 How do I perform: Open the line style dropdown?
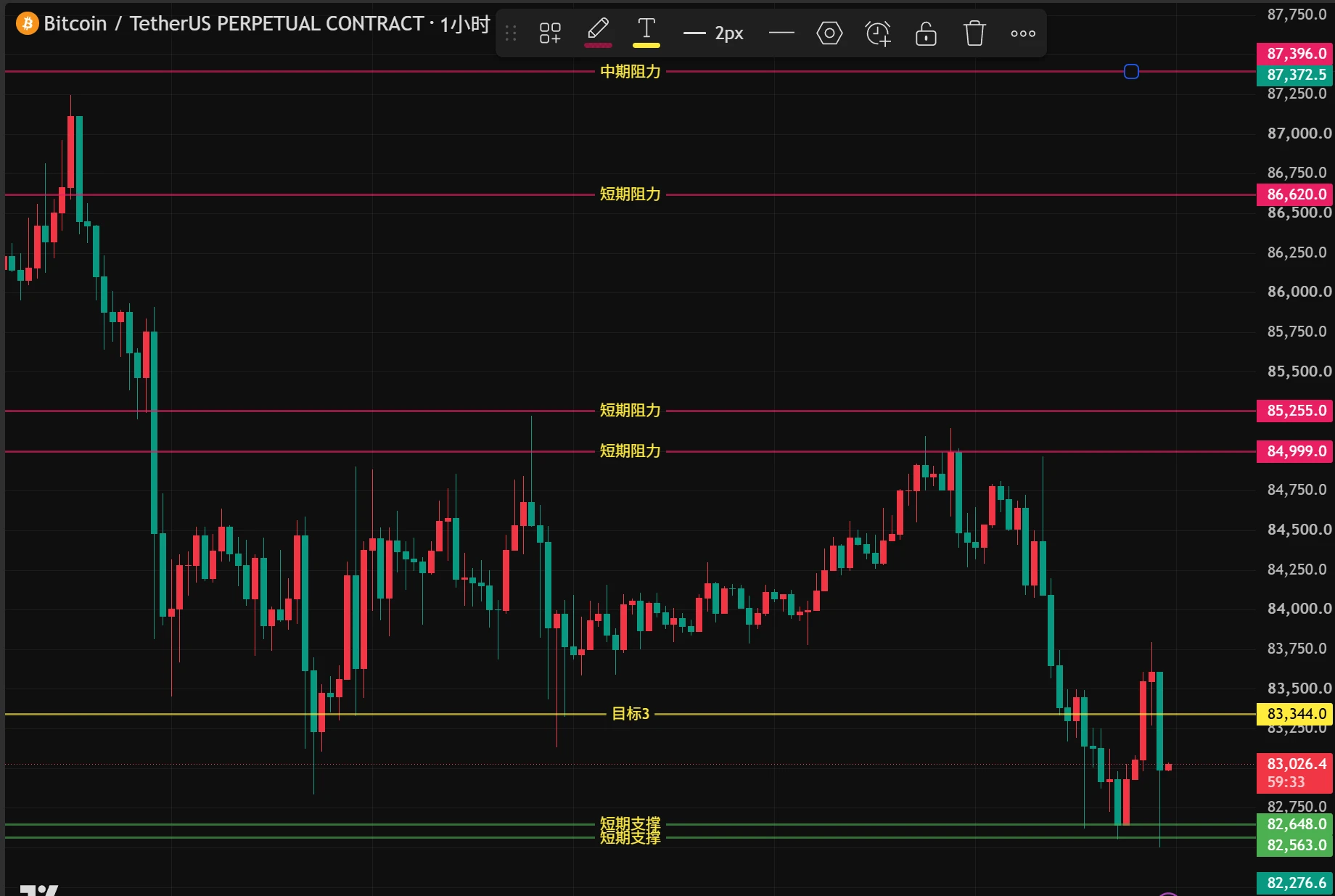[781, 33]
